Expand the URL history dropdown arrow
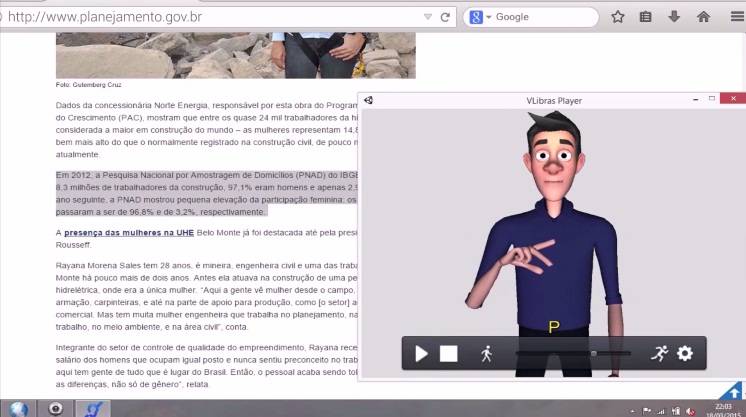This screenshot has height=417, width=746. (x=428, y=17)
